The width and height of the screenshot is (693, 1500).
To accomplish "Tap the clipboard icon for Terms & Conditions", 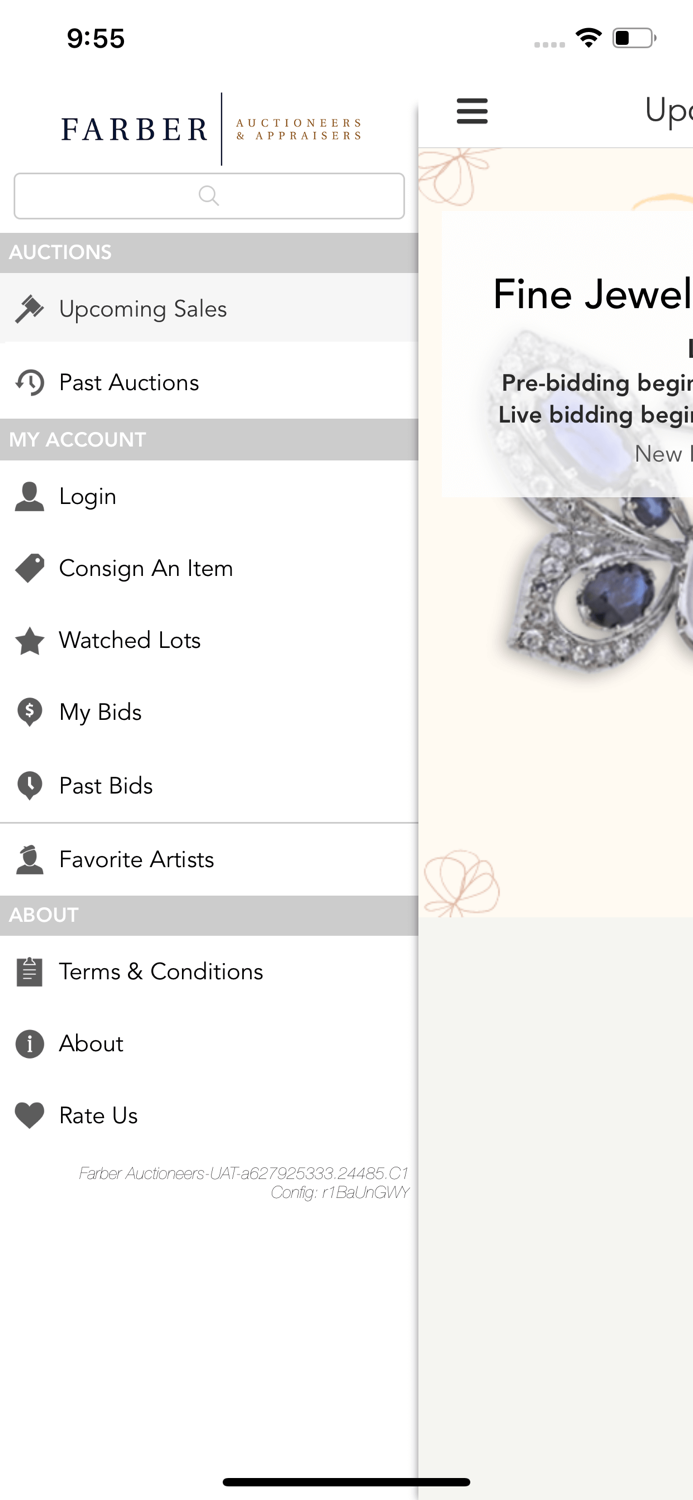I will pyautogui.click(x=30, y=971).
